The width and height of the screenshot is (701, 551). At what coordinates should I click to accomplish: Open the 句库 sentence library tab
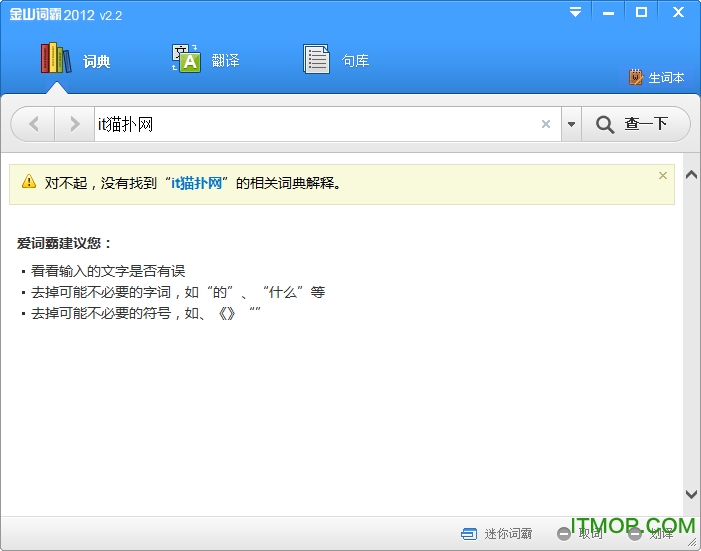click(336, 60)
